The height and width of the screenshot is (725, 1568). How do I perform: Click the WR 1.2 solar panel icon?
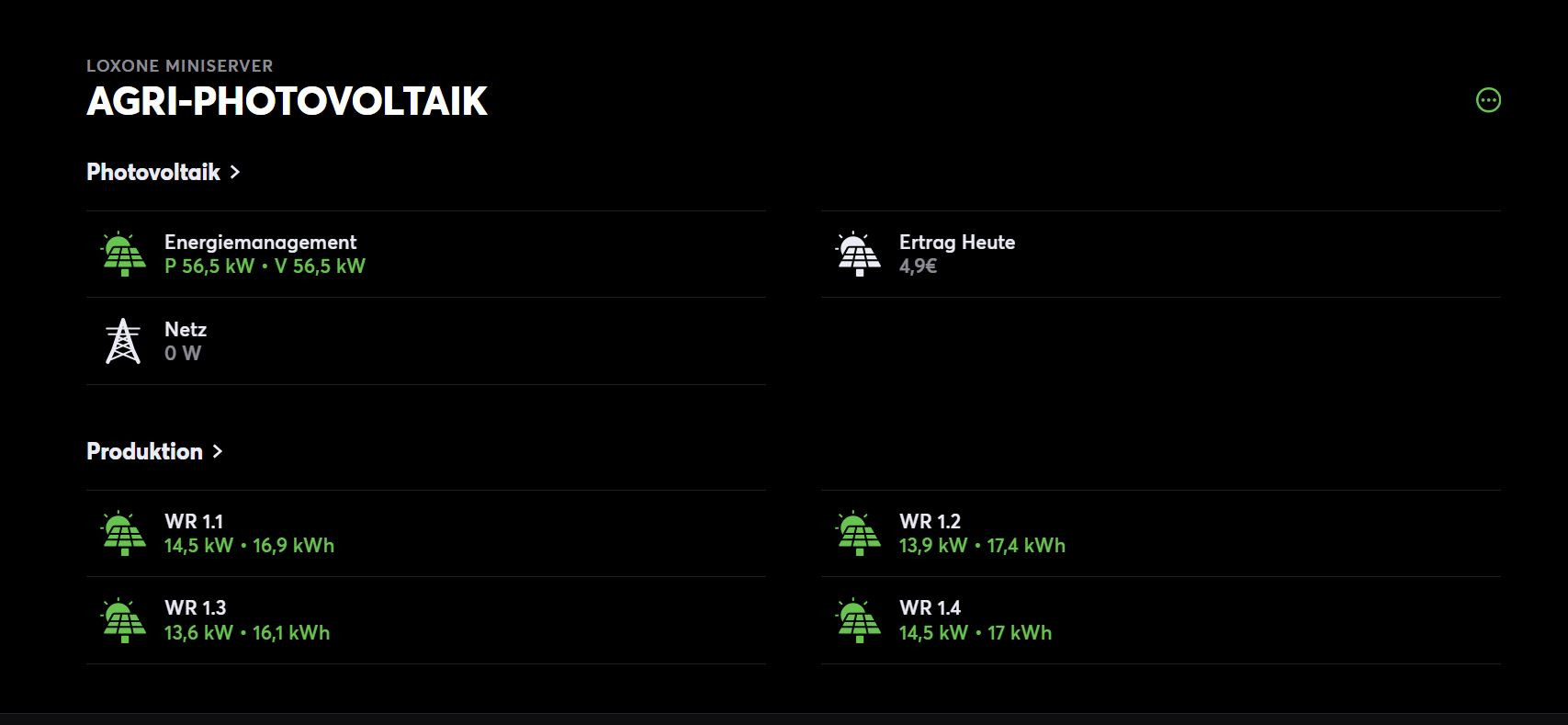click(x=858, y=534)
